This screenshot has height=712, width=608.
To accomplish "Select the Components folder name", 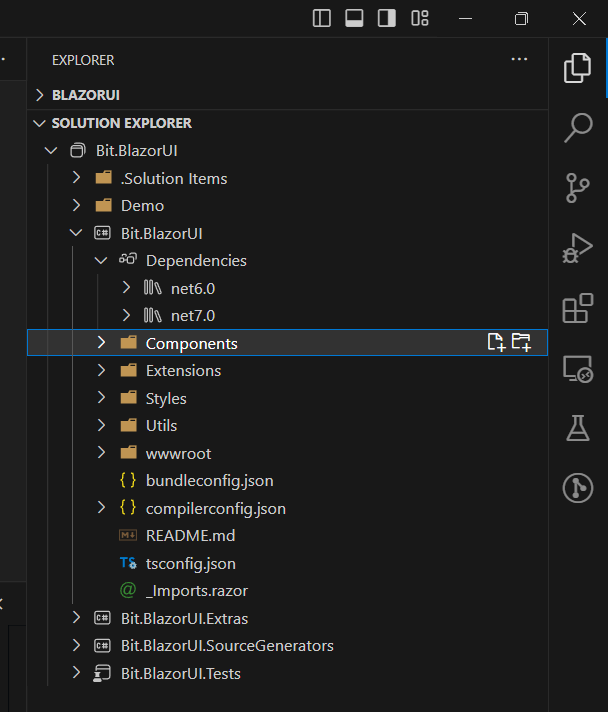I will click(x=192, y=344).
